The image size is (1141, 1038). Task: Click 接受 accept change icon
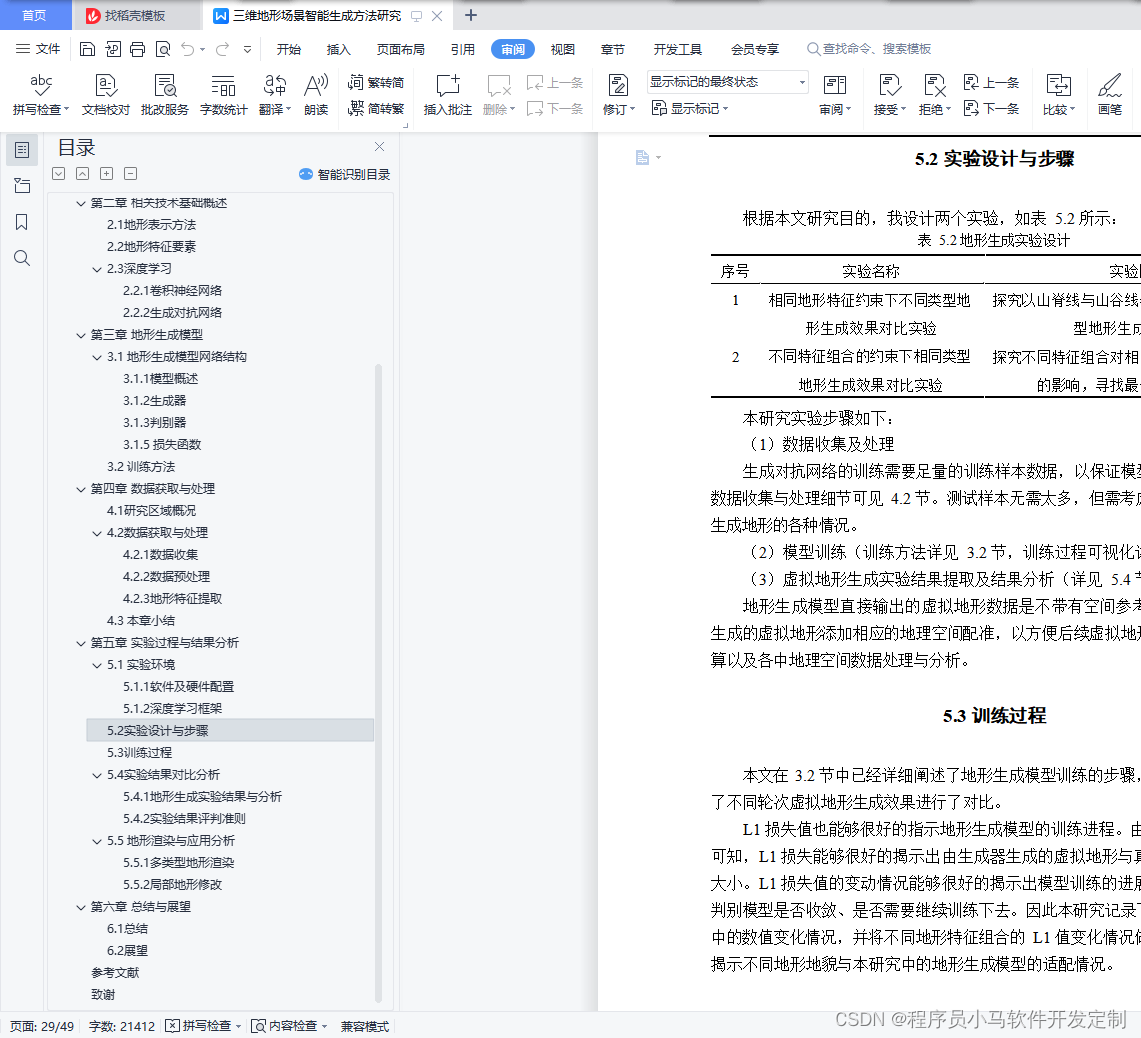(889, 86)
